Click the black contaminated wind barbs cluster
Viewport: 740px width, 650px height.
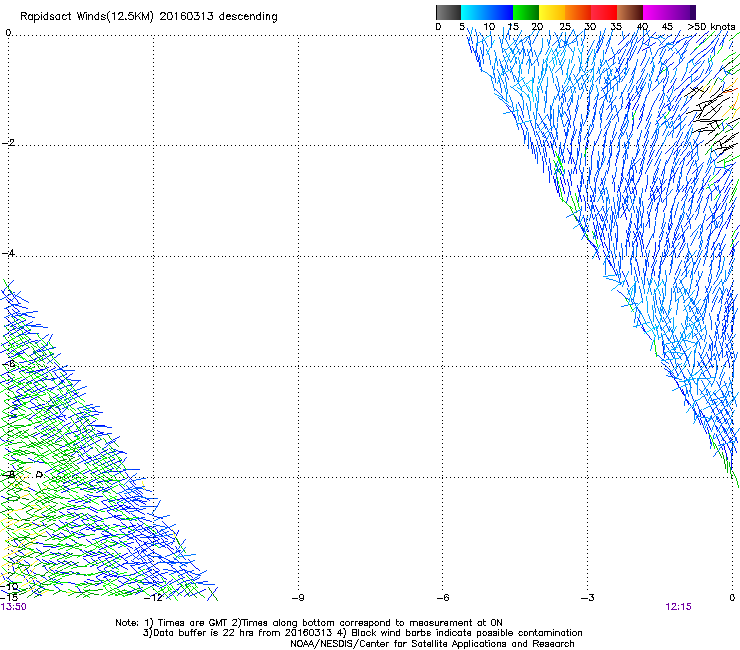713,118
